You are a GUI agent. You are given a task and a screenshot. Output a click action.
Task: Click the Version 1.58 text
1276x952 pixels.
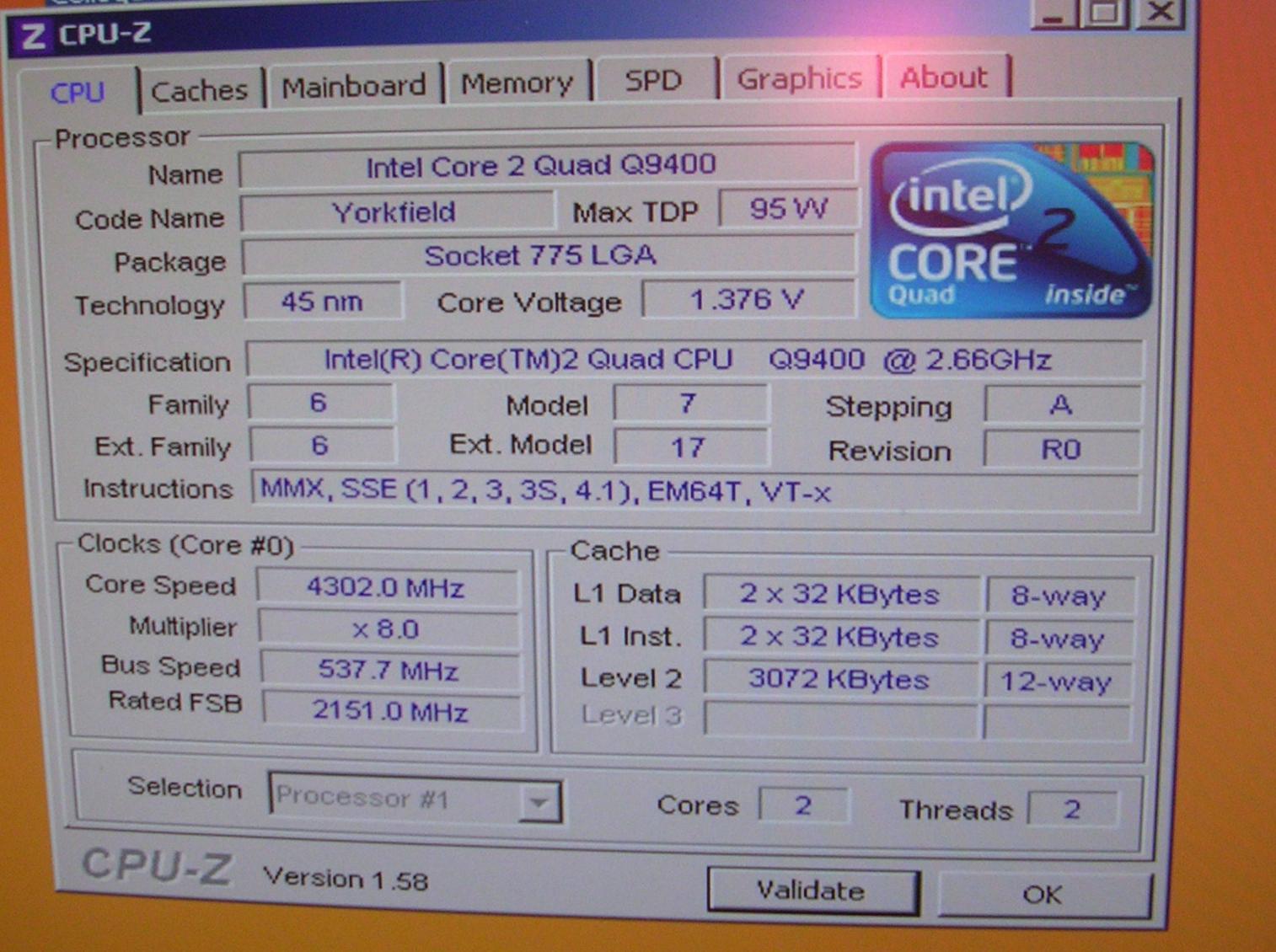coord(346,879)
